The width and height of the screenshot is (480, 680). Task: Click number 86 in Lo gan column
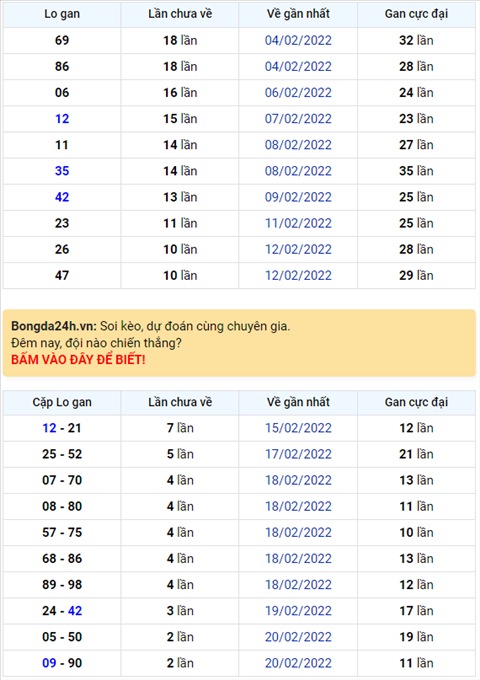(62, 66)
